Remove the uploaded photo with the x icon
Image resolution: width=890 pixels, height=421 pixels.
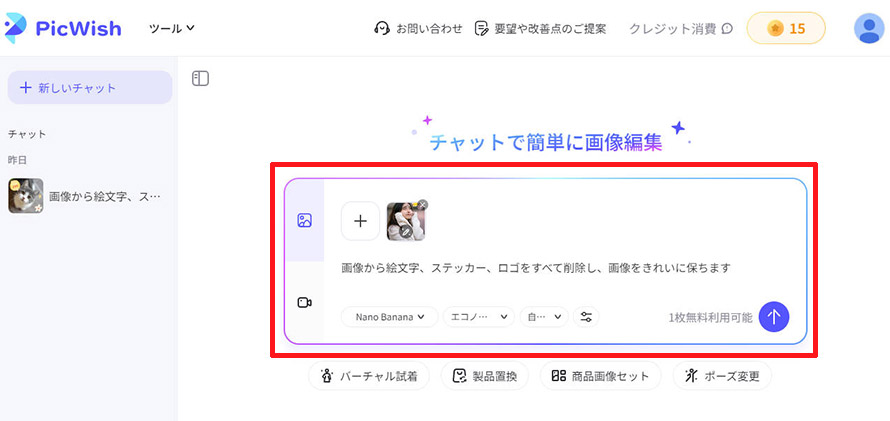click(x=423, y=204)
